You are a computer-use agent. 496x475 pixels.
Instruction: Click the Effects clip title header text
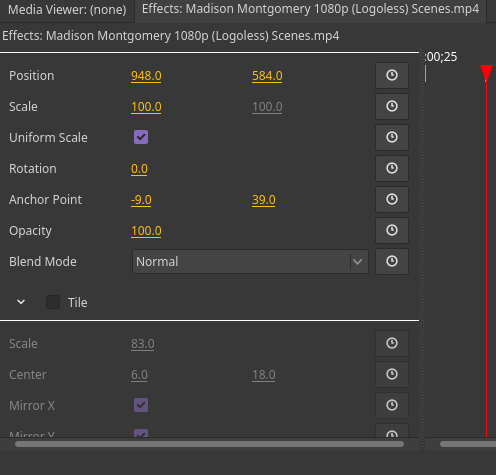click(x=171, y=36)
